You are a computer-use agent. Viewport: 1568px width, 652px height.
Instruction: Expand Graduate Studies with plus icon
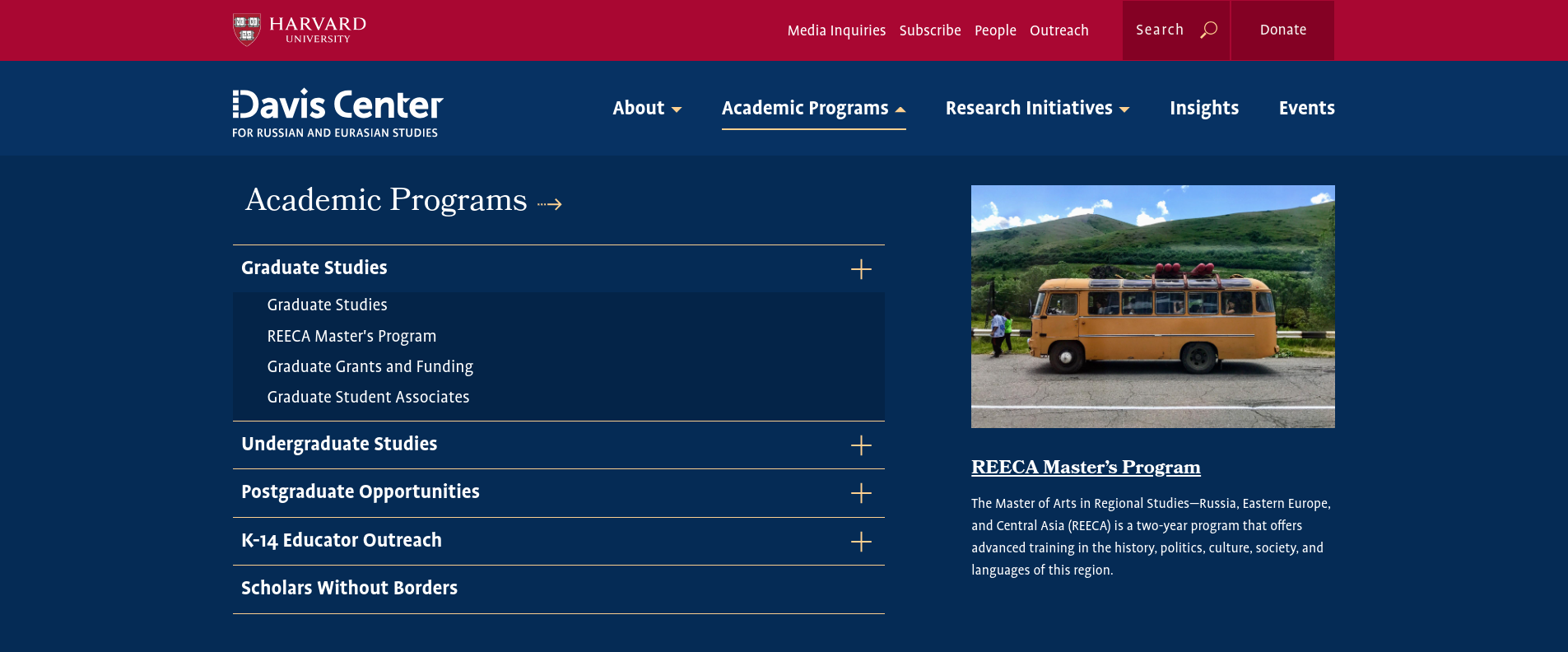point(861,269)
